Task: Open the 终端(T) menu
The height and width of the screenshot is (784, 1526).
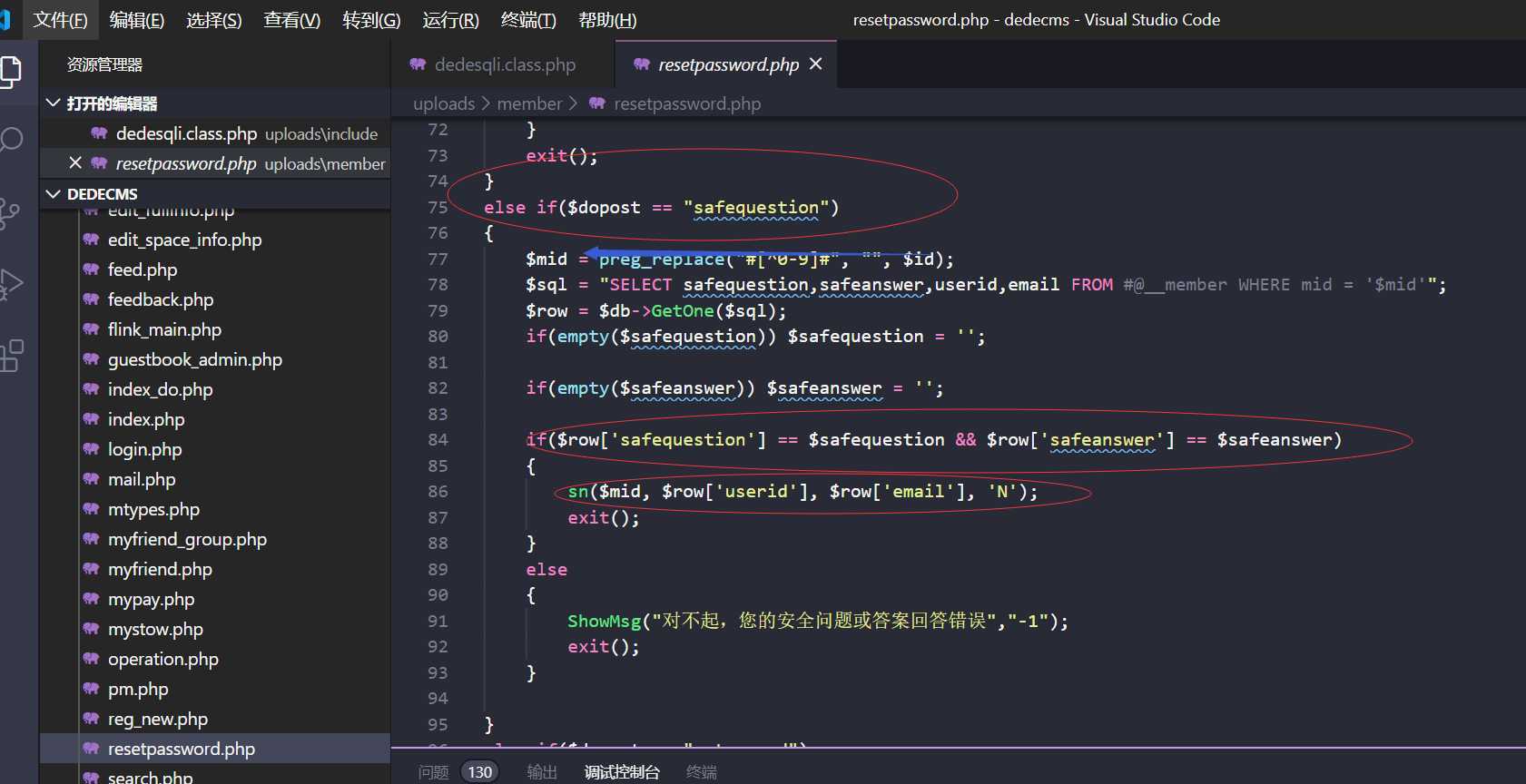Action: 529,20
